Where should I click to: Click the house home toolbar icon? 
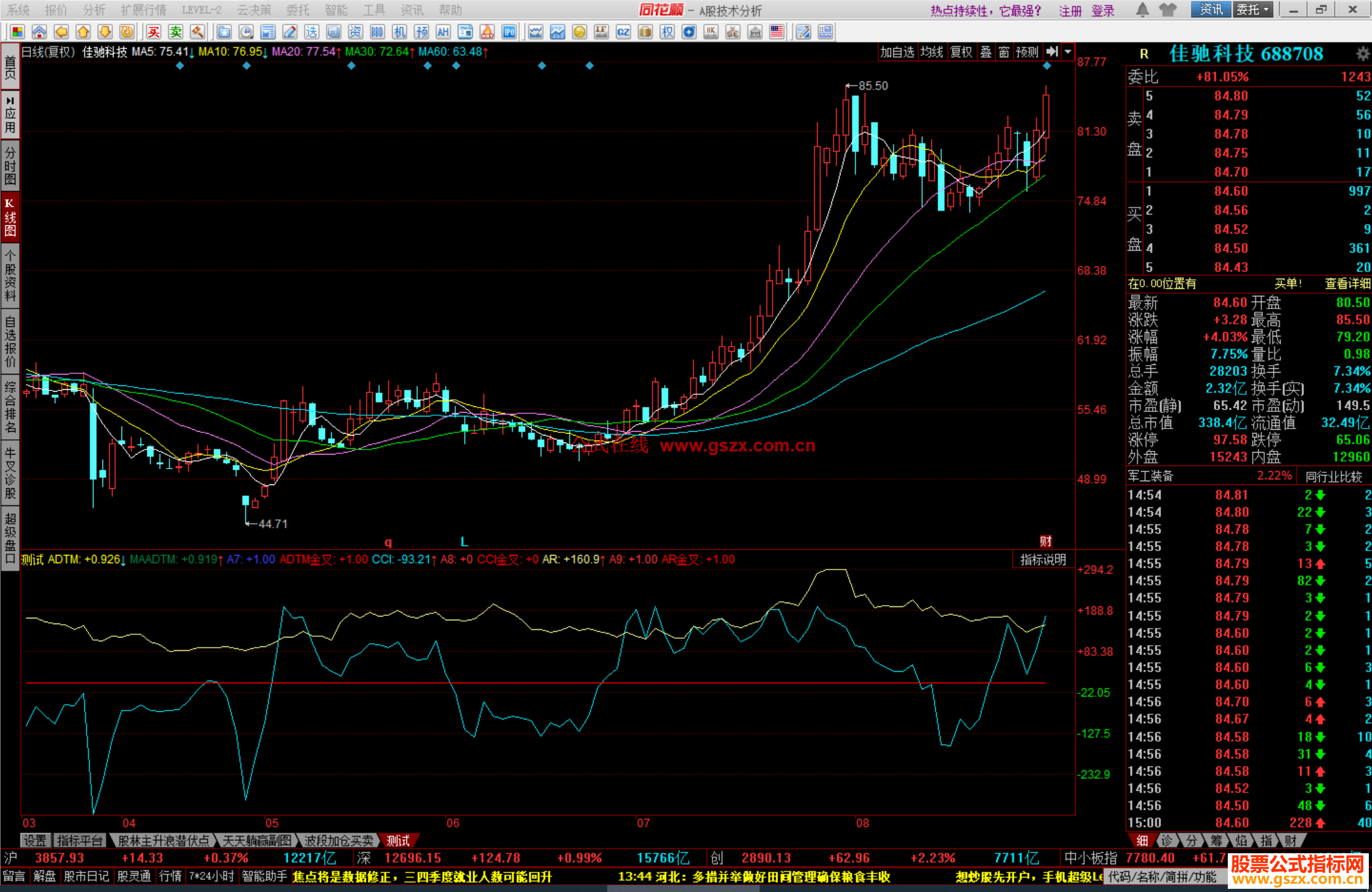coord(39,32)
